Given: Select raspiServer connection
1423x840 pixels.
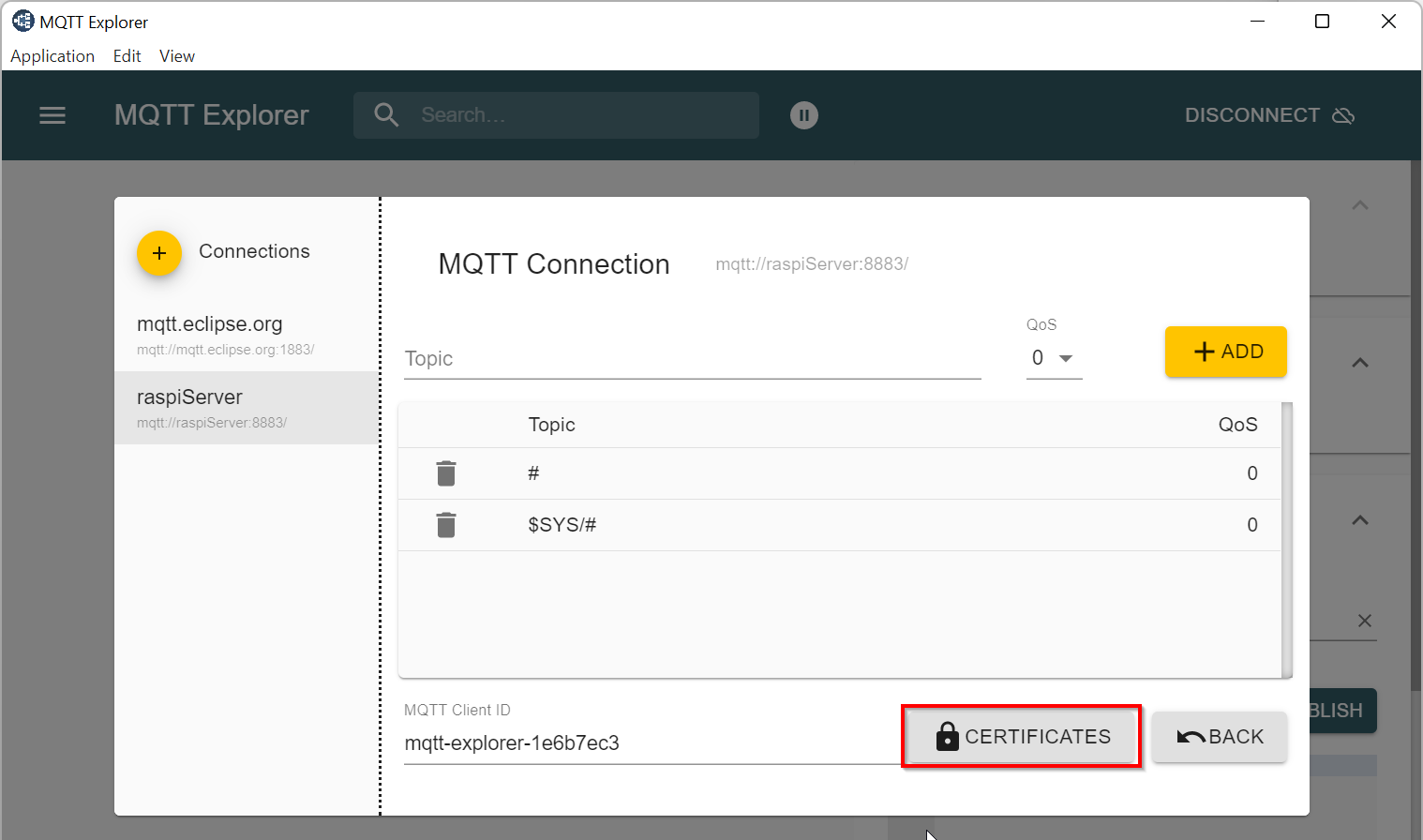Looking at the screenshot, I should click(247, 408).
